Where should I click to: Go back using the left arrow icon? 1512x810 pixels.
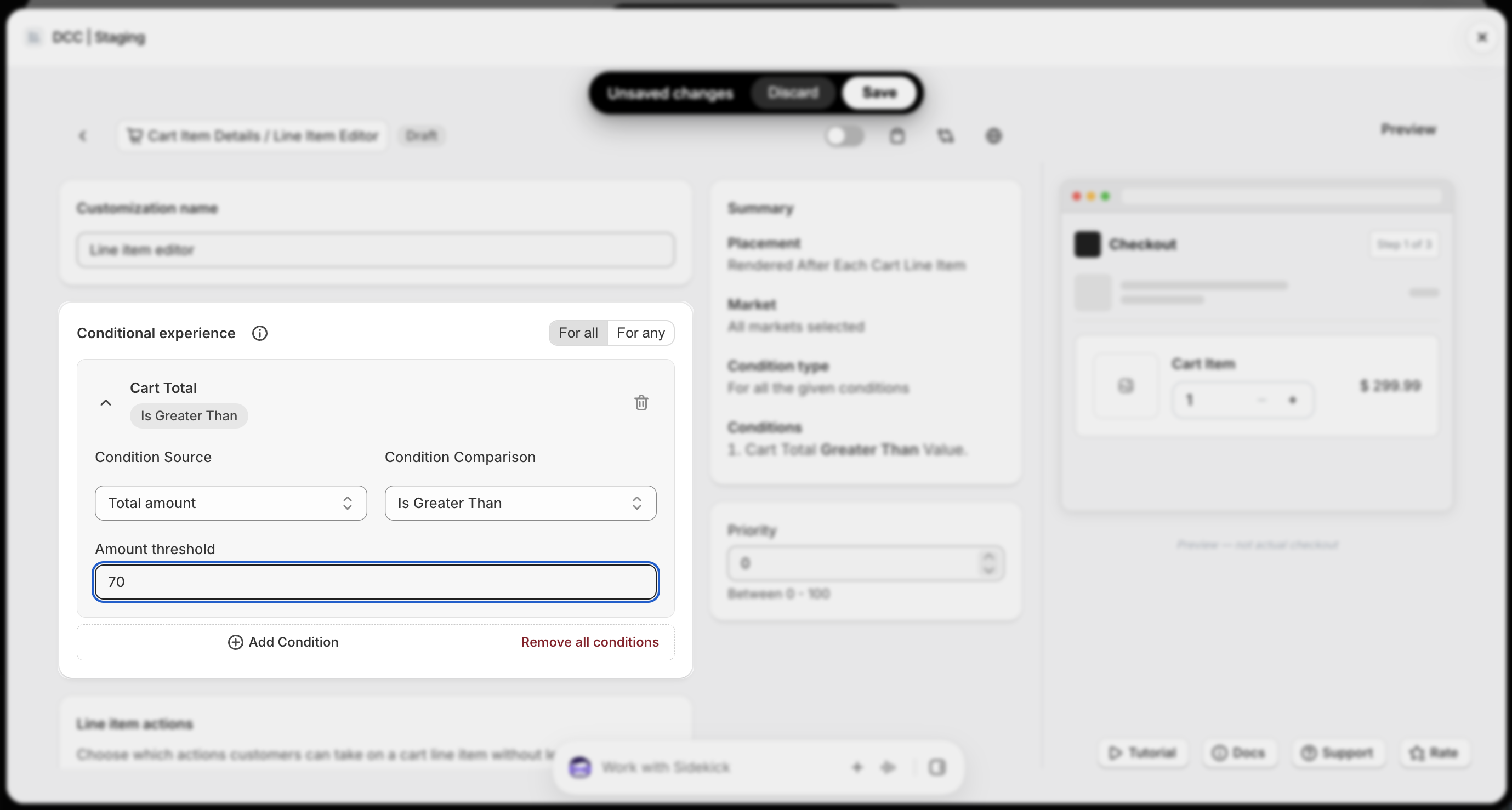click(83, 136)
